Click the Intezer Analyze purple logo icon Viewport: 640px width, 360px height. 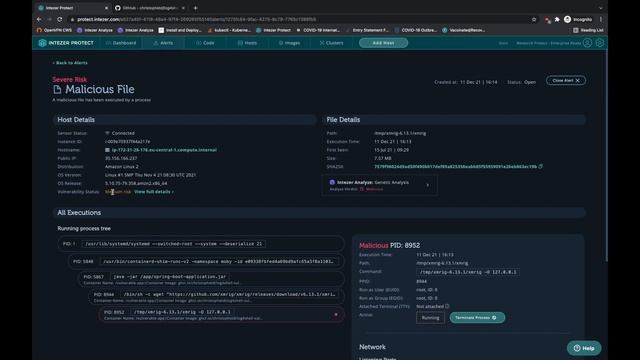tap(332, 182)
